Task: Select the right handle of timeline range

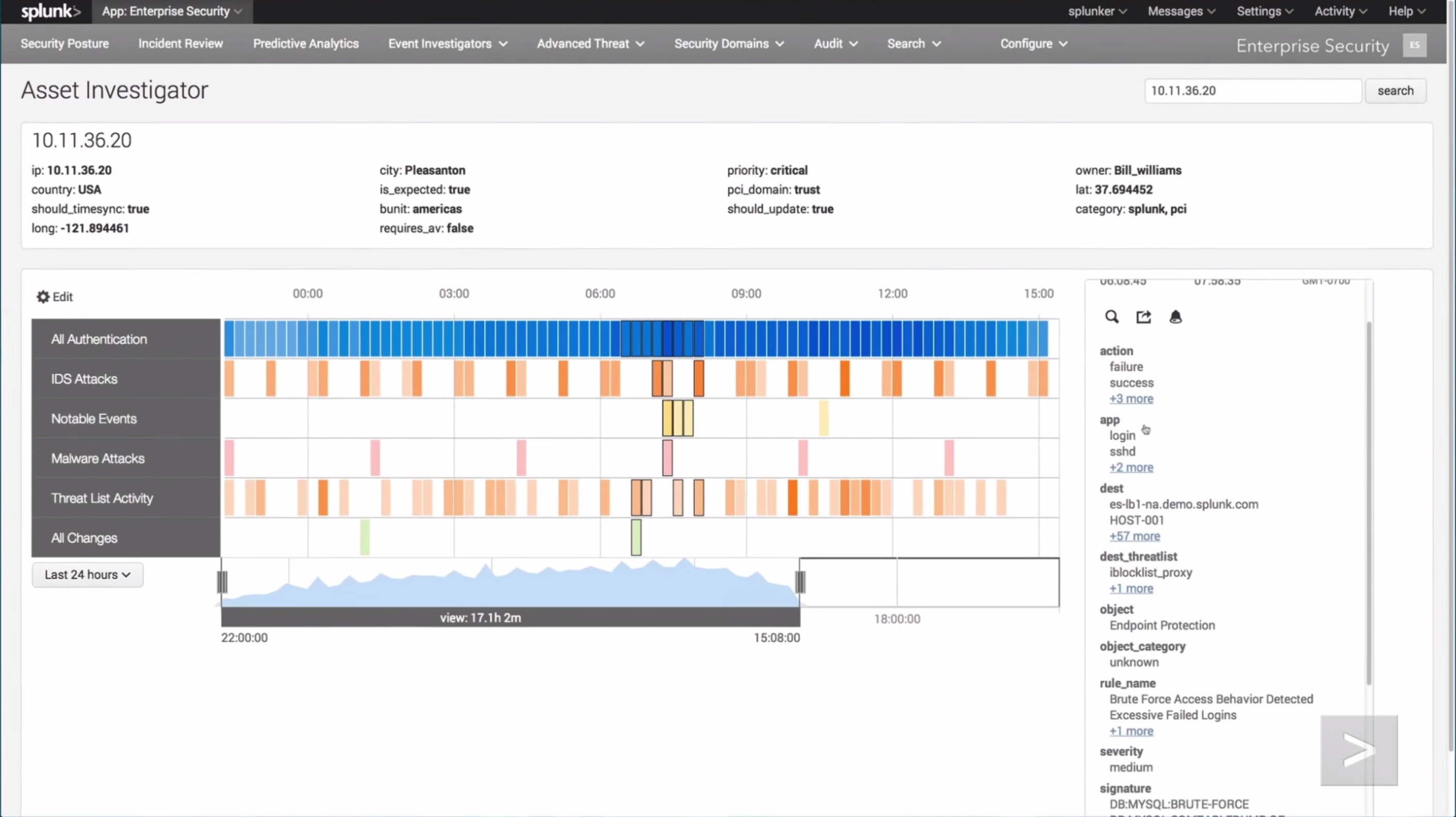Action: pos(800,582)
